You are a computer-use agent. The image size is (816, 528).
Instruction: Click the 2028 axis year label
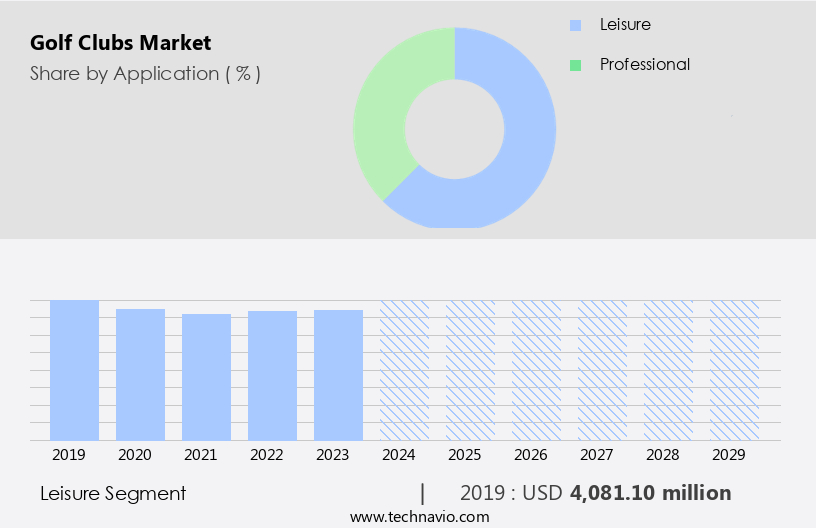click(662, 455)
